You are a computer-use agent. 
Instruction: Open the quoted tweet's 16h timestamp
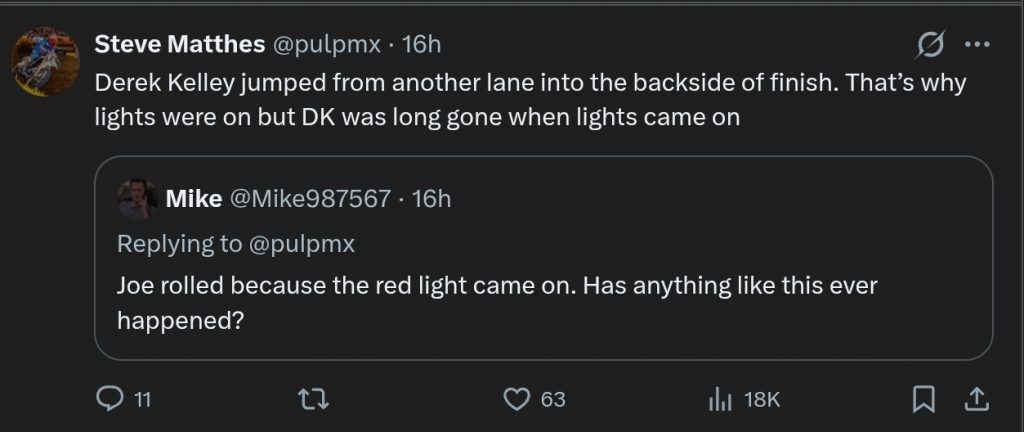coord(432,198)
